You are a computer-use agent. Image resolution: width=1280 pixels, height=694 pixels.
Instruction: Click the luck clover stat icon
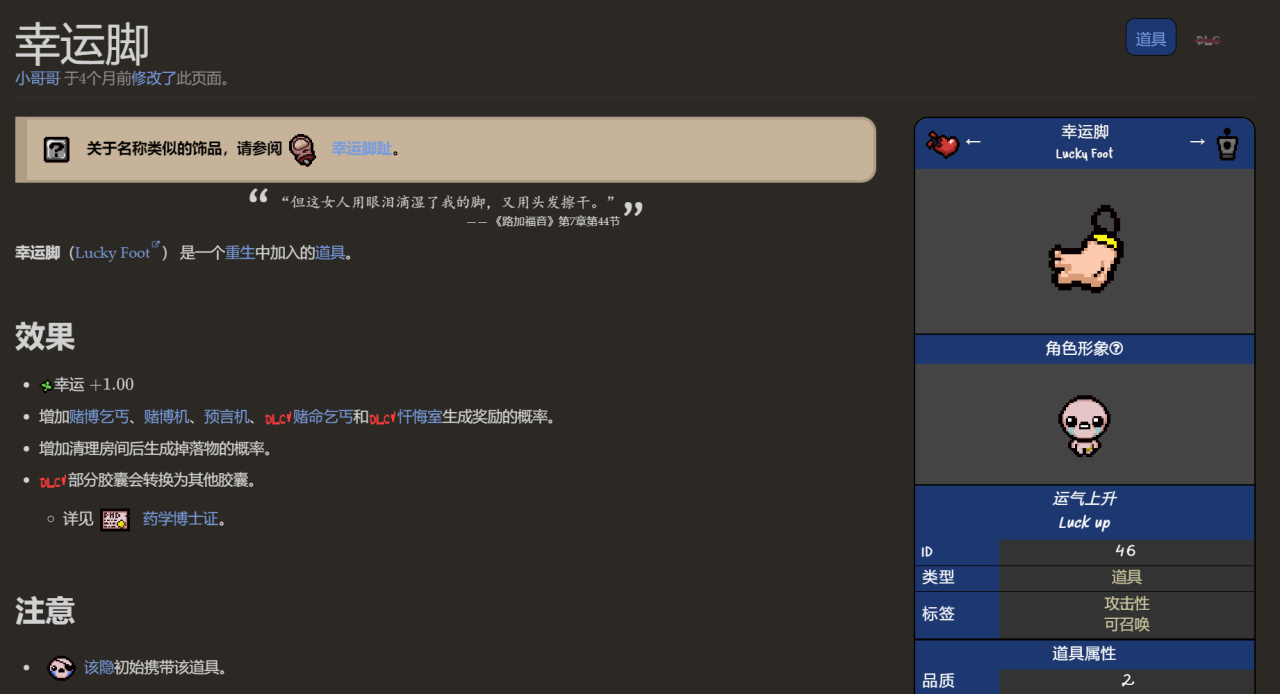46,386
